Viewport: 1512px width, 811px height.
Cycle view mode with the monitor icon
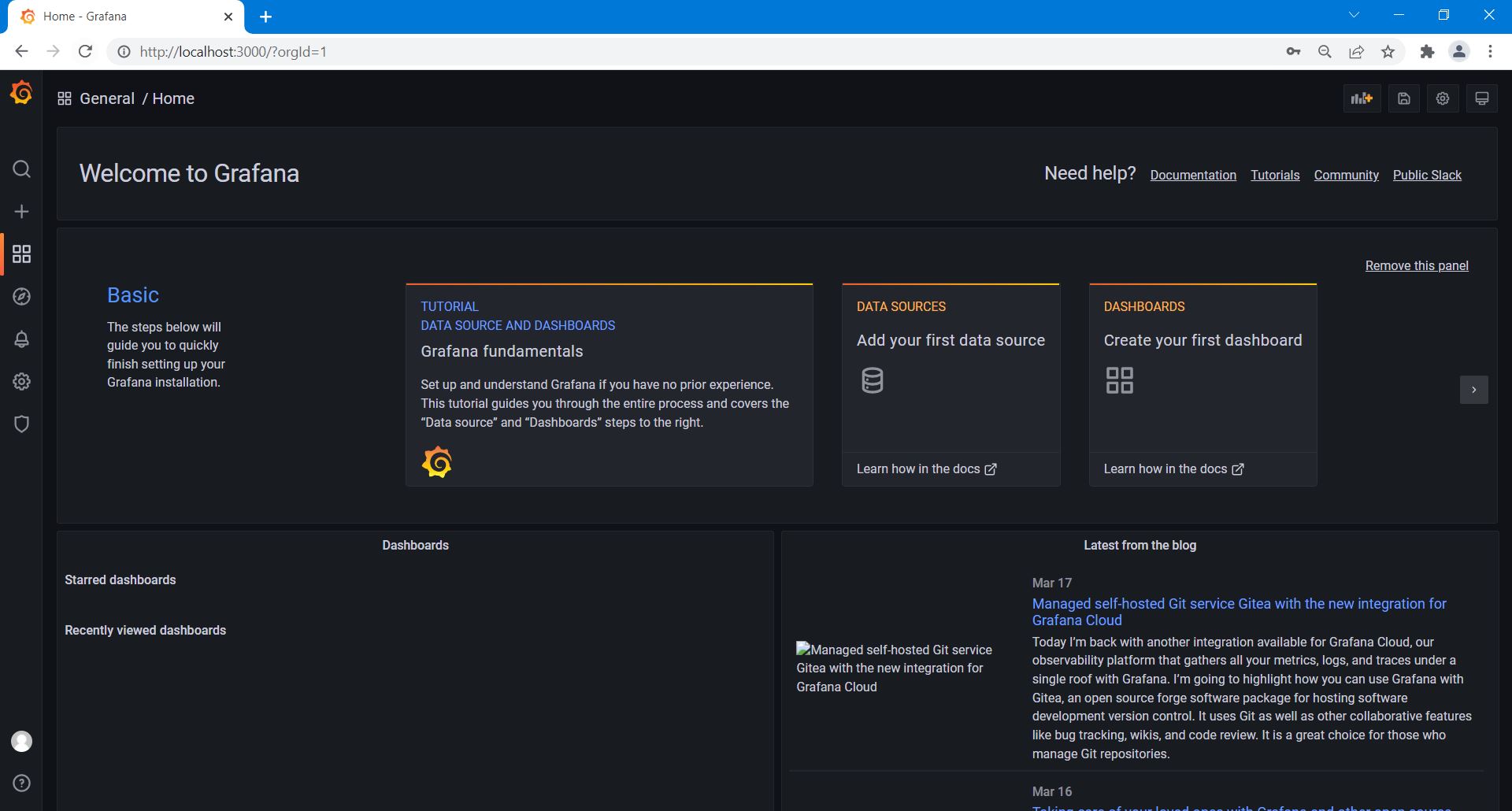tap(1481, 98)
